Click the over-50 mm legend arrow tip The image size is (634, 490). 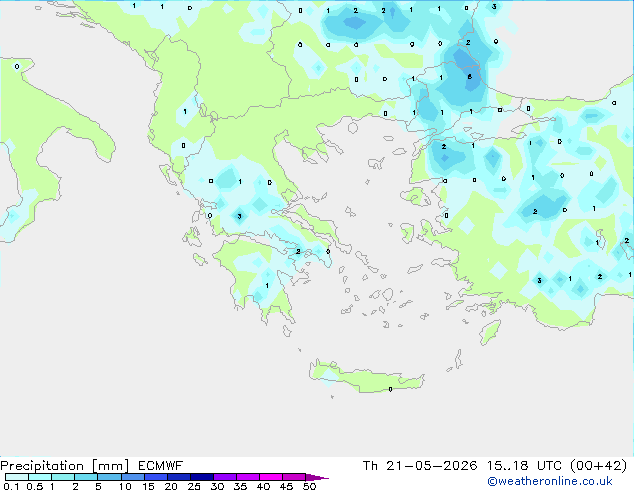317,477
